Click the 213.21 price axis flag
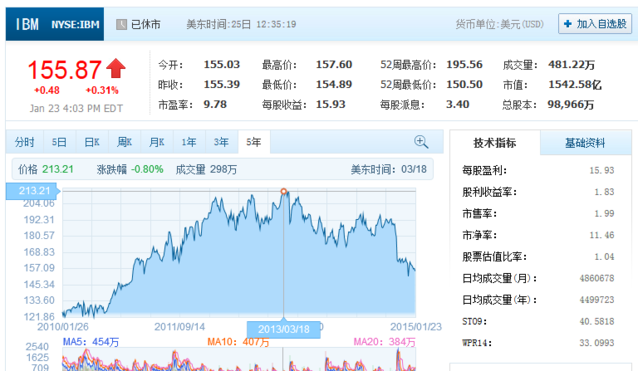Image resolution: width=638 pixels, height=371 pixels. 33,191
